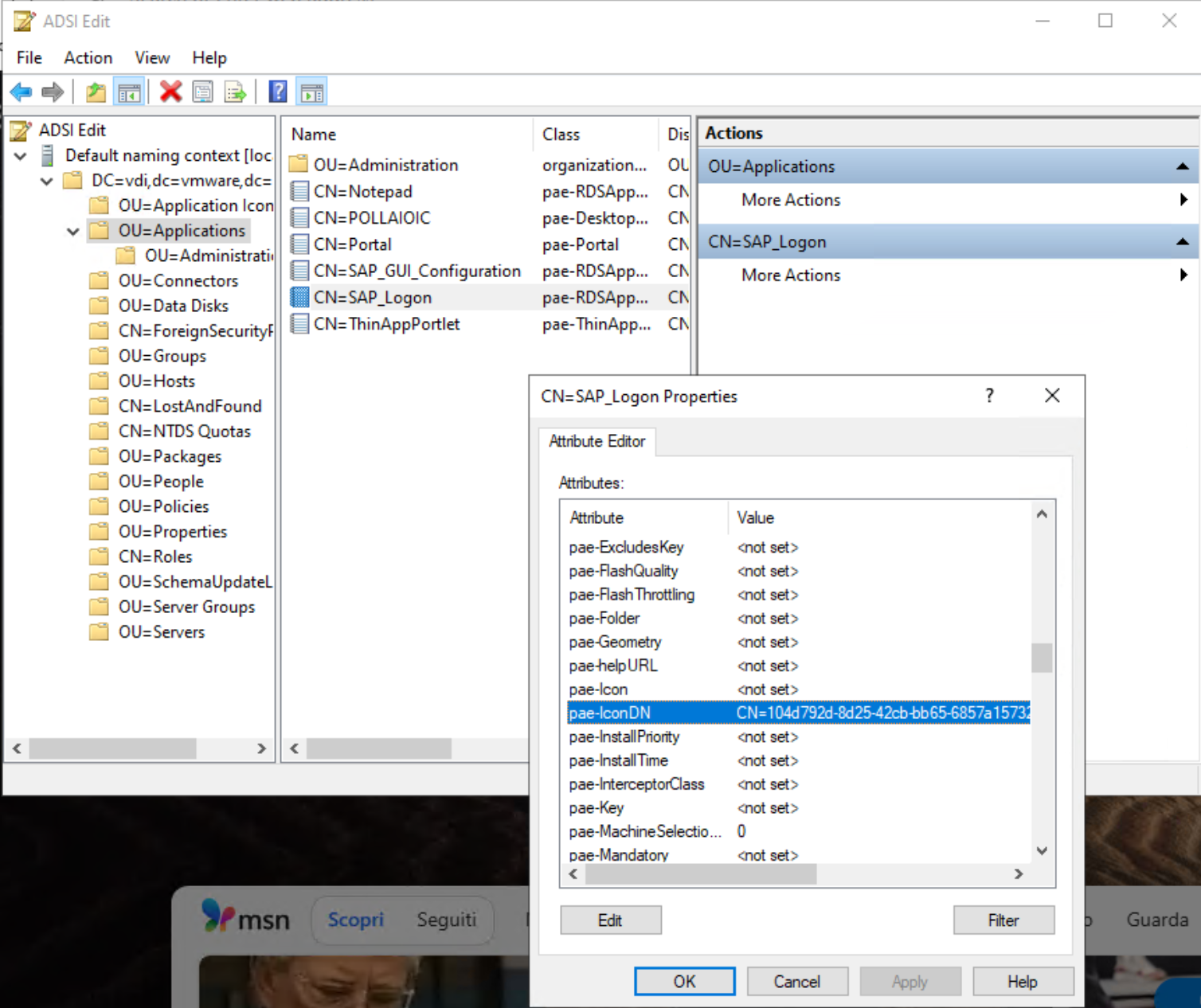The height and width of the screenshot is (1008, 1201).
Task: Open the Action menu
Action: [88, 58]
